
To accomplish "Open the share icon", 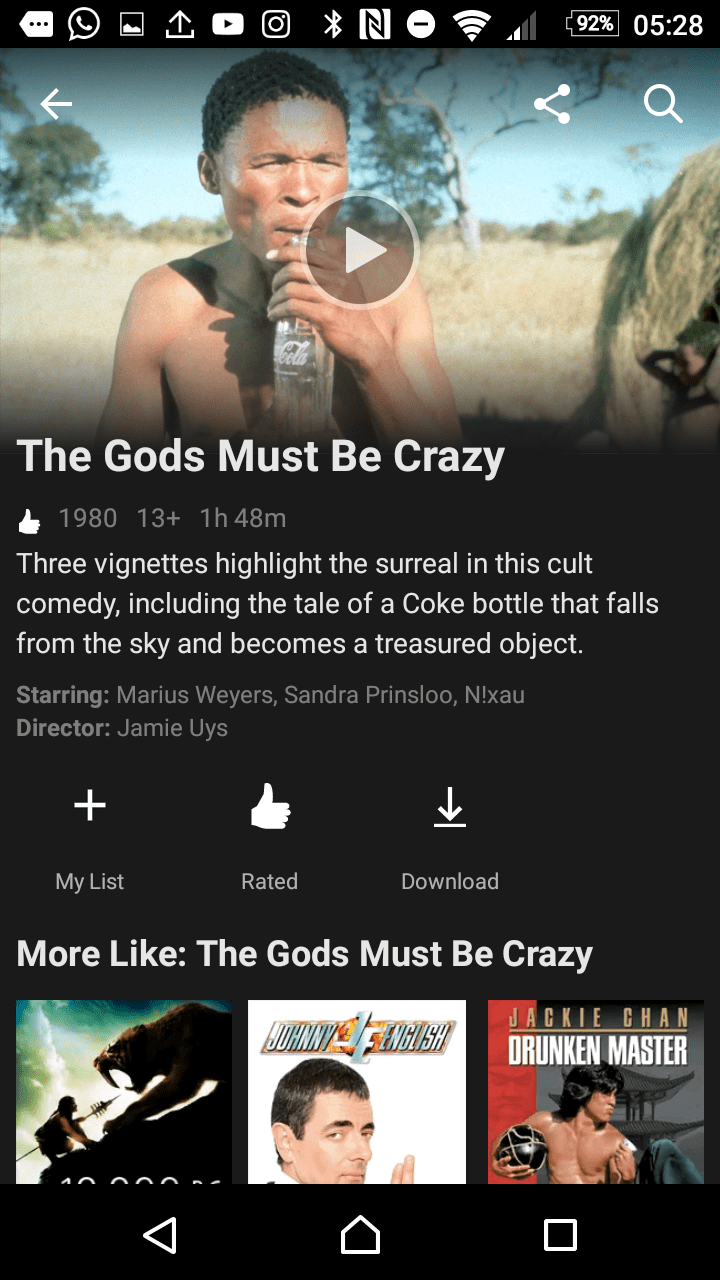I will (552, 103).
